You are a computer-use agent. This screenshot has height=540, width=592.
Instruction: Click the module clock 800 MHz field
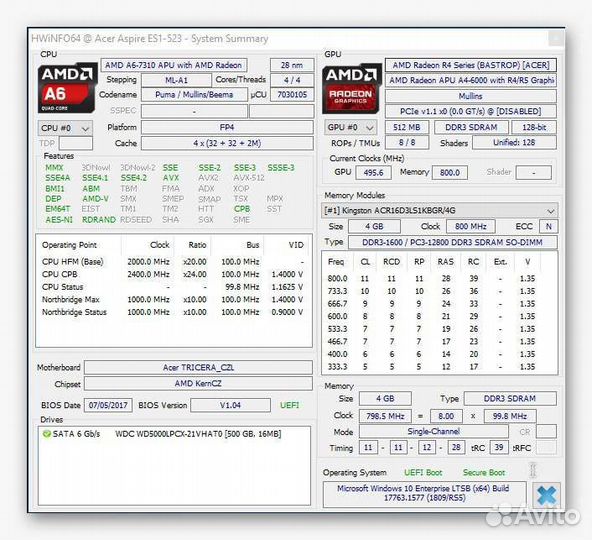coord(470,226)
